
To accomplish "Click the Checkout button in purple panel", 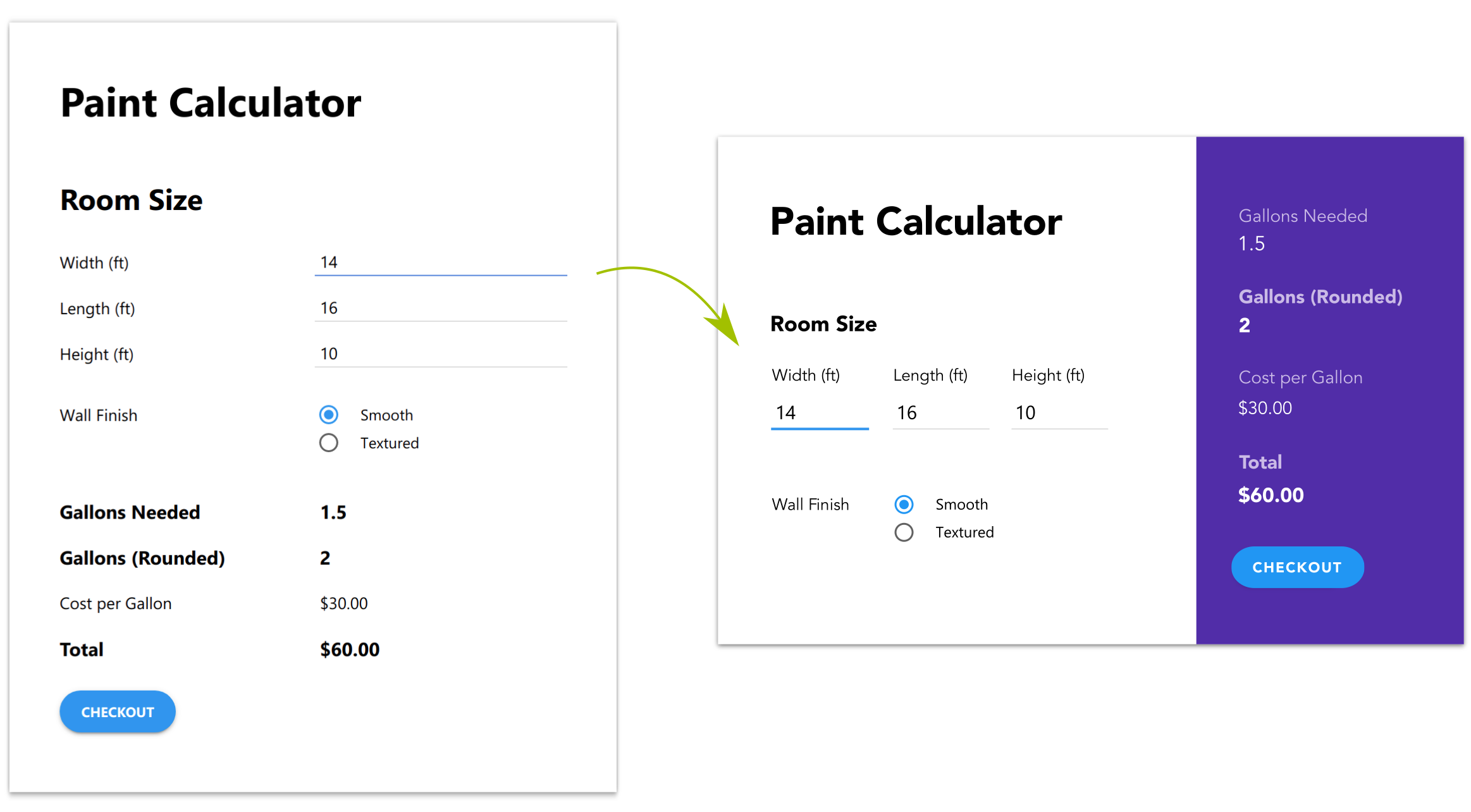I will pyautogui.click(x=1296, y=567).
